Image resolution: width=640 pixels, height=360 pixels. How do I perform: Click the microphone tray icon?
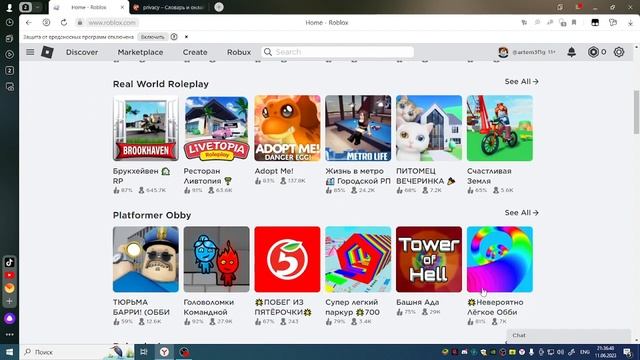click(x=531, y=352)
